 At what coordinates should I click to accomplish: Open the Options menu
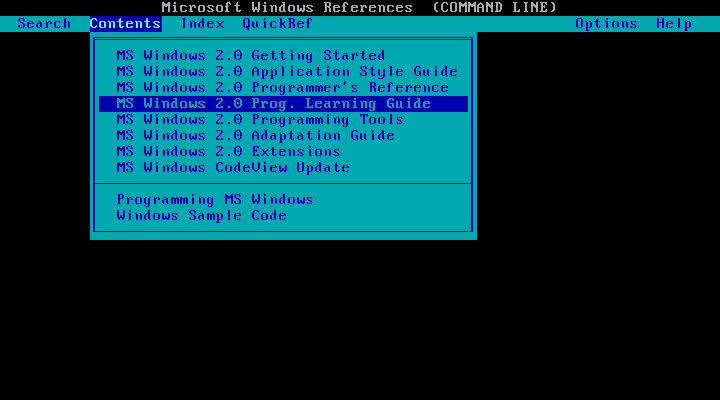pyautogui.click(x=606, y=24)
